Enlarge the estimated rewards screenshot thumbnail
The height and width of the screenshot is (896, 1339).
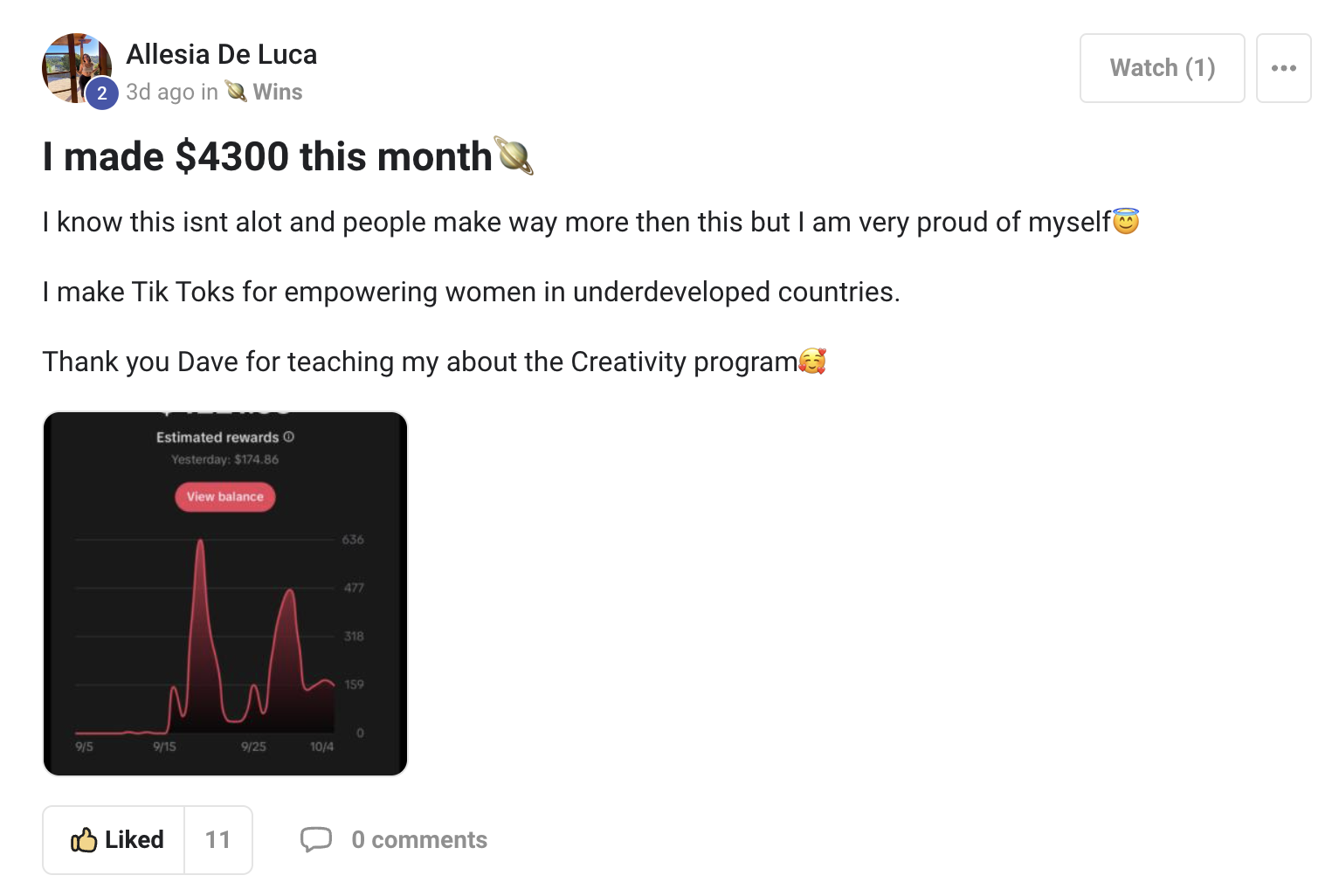[x=225, y=594]
